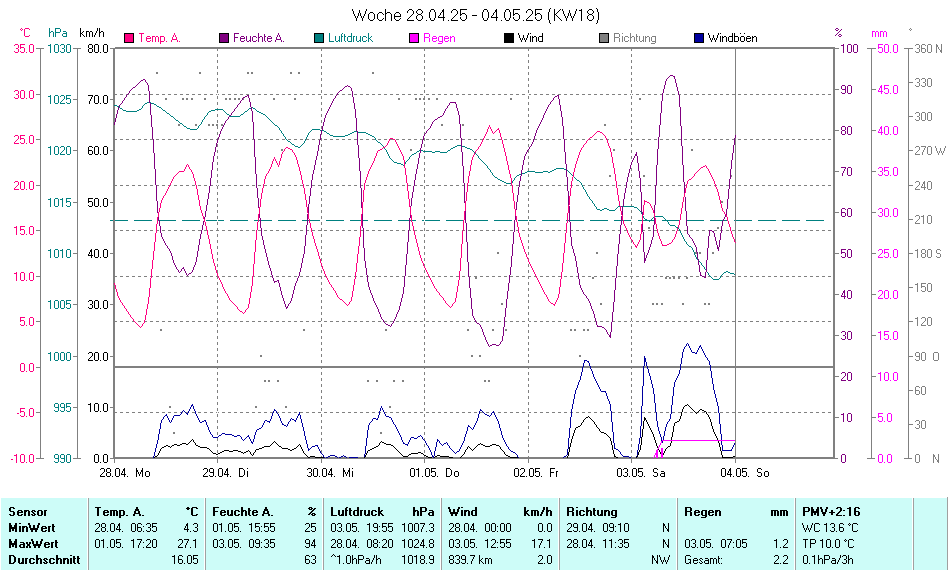Click the TP 10.0 °C dew point value
Viewport: 948px width, 570px height.
[829, 544]
